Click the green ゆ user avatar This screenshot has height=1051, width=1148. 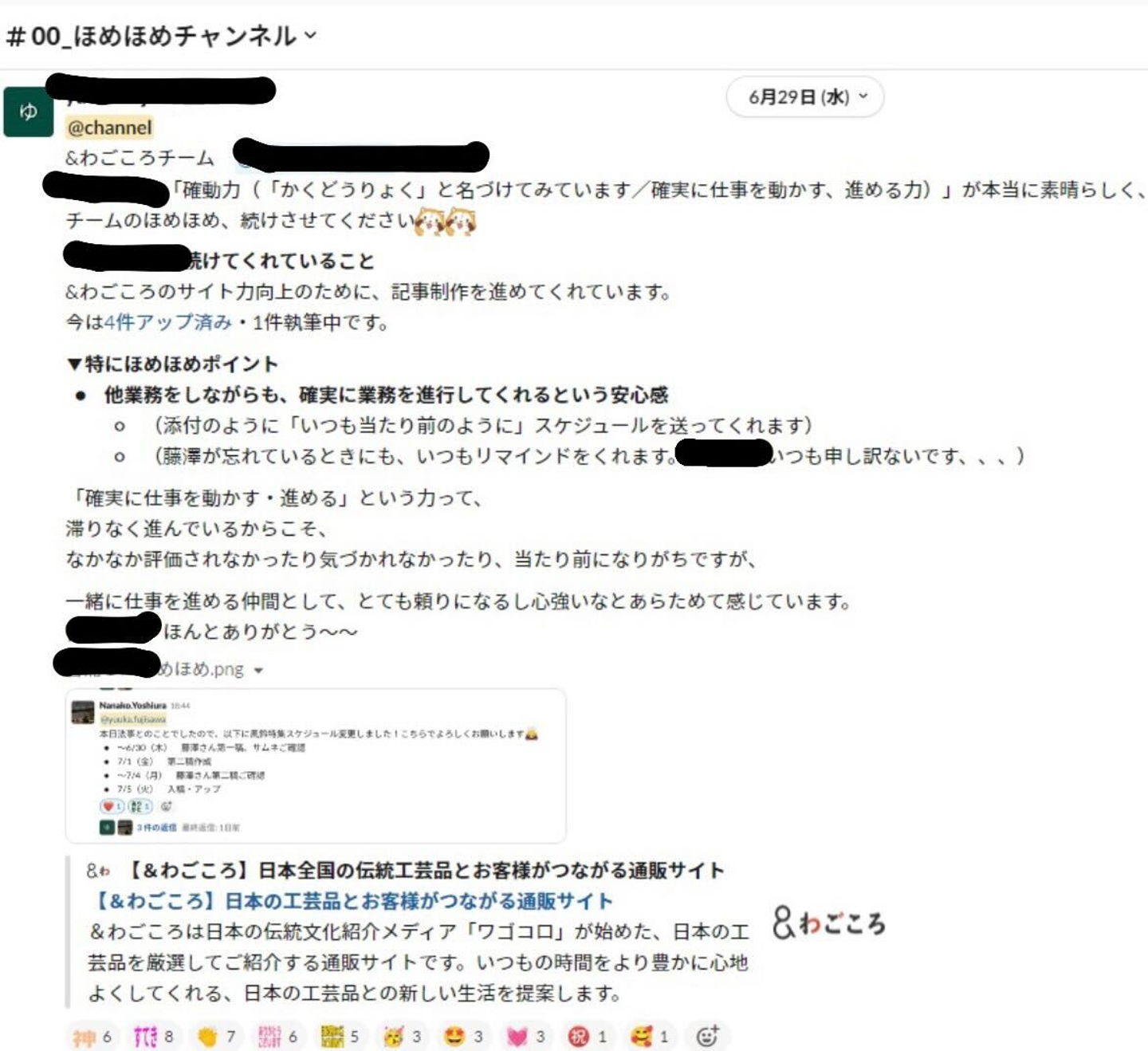tap(28, 112)
